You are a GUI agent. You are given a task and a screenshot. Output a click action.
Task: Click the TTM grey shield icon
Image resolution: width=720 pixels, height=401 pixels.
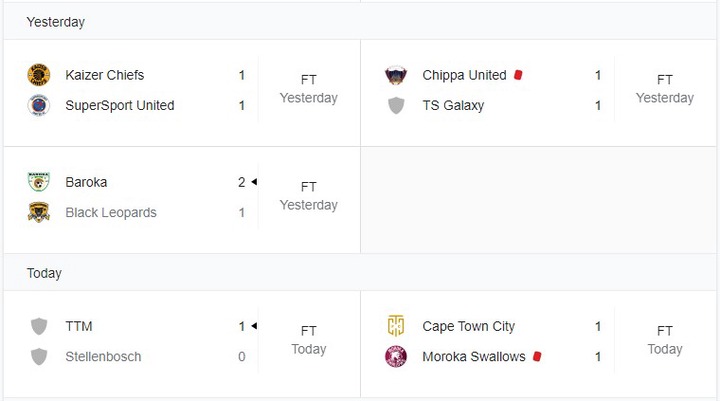39,326
